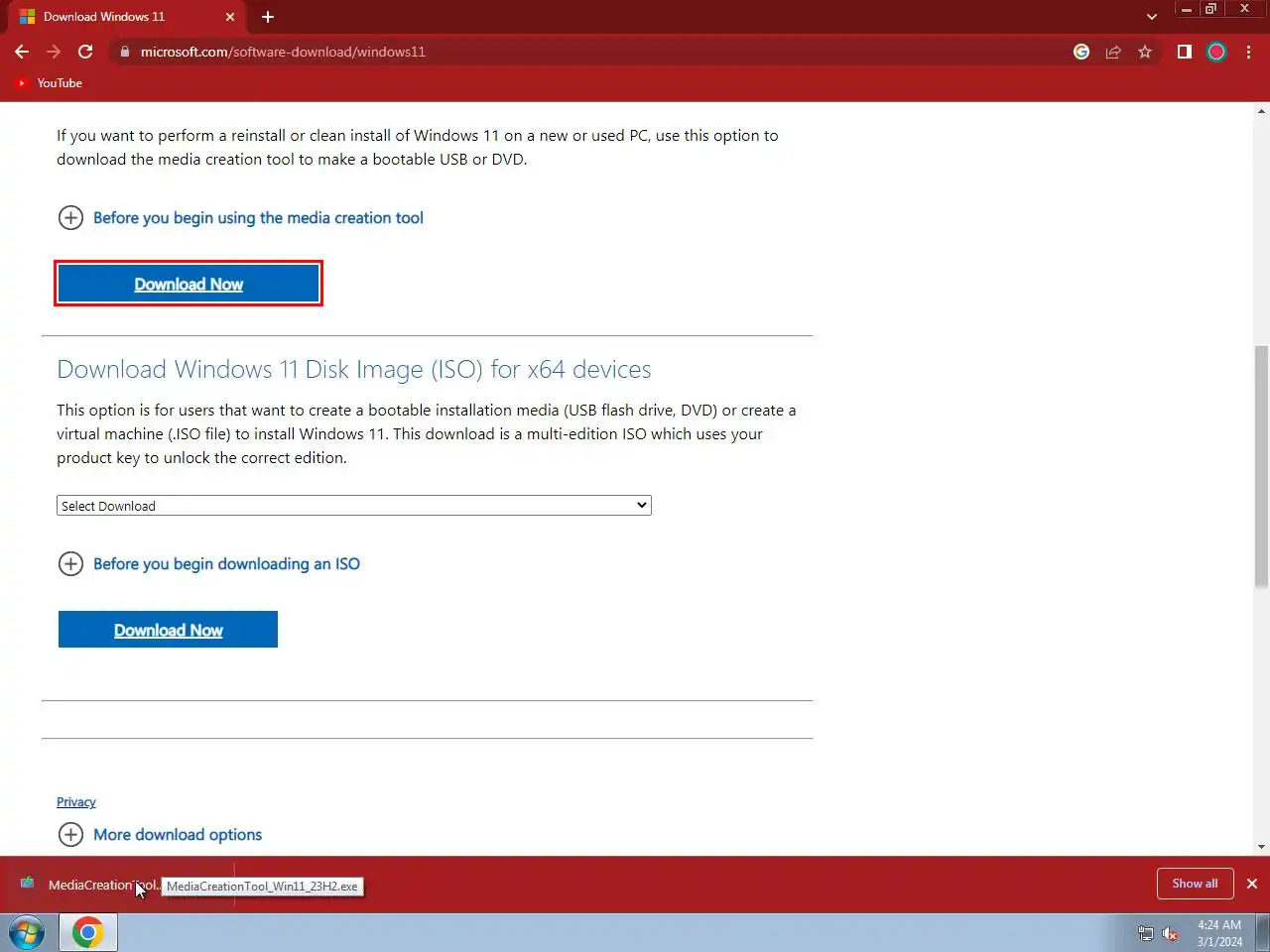The width and height of the screenshot is (1270, 952).
Task: Open the Privacy link
Action: click(76, 802)
